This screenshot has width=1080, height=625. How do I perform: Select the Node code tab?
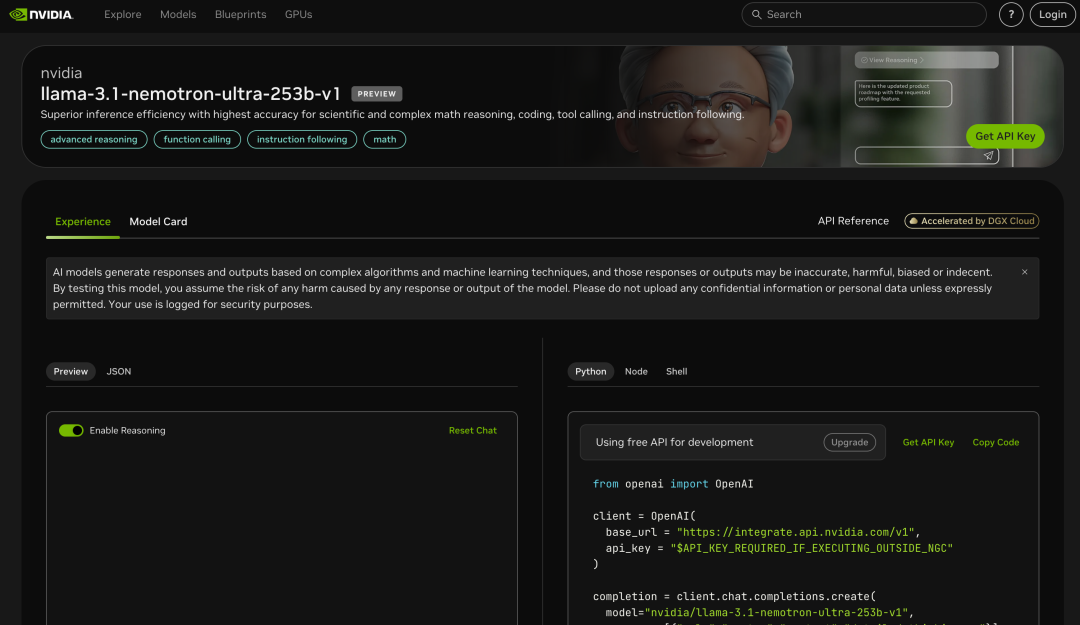pyautogui.click(x=636, y=371)
